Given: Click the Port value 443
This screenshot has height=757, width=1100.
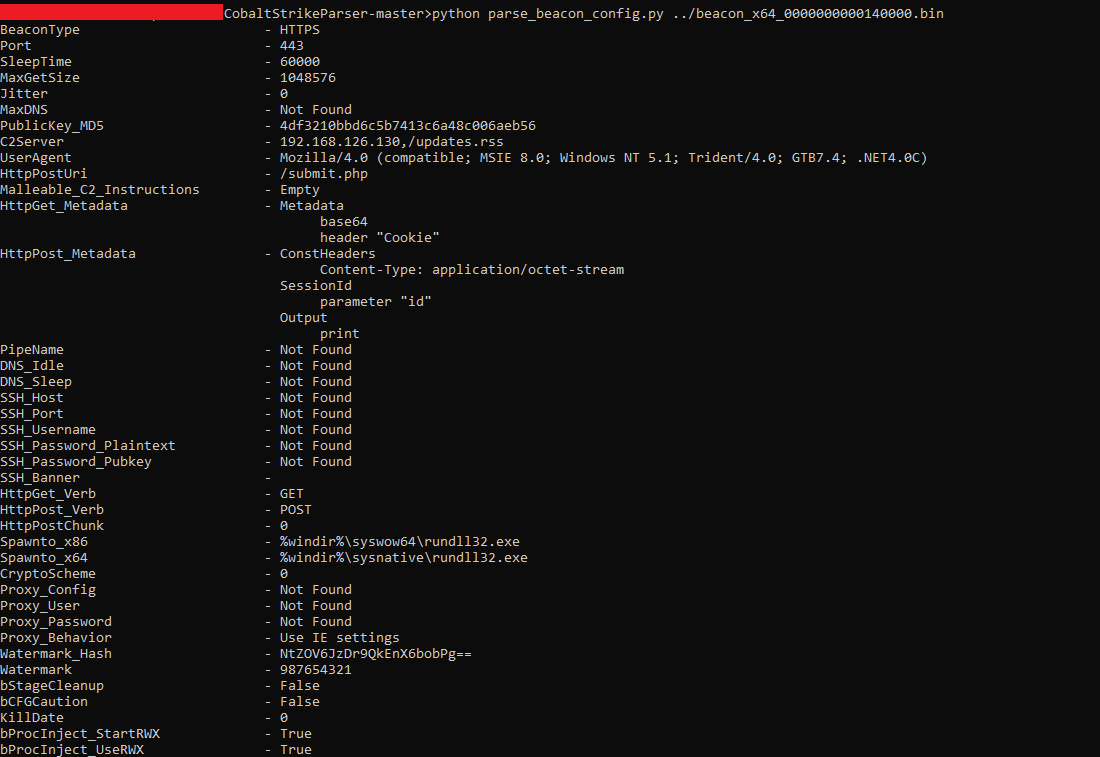Looking at the screenshot, I should (x=292, y=46).
